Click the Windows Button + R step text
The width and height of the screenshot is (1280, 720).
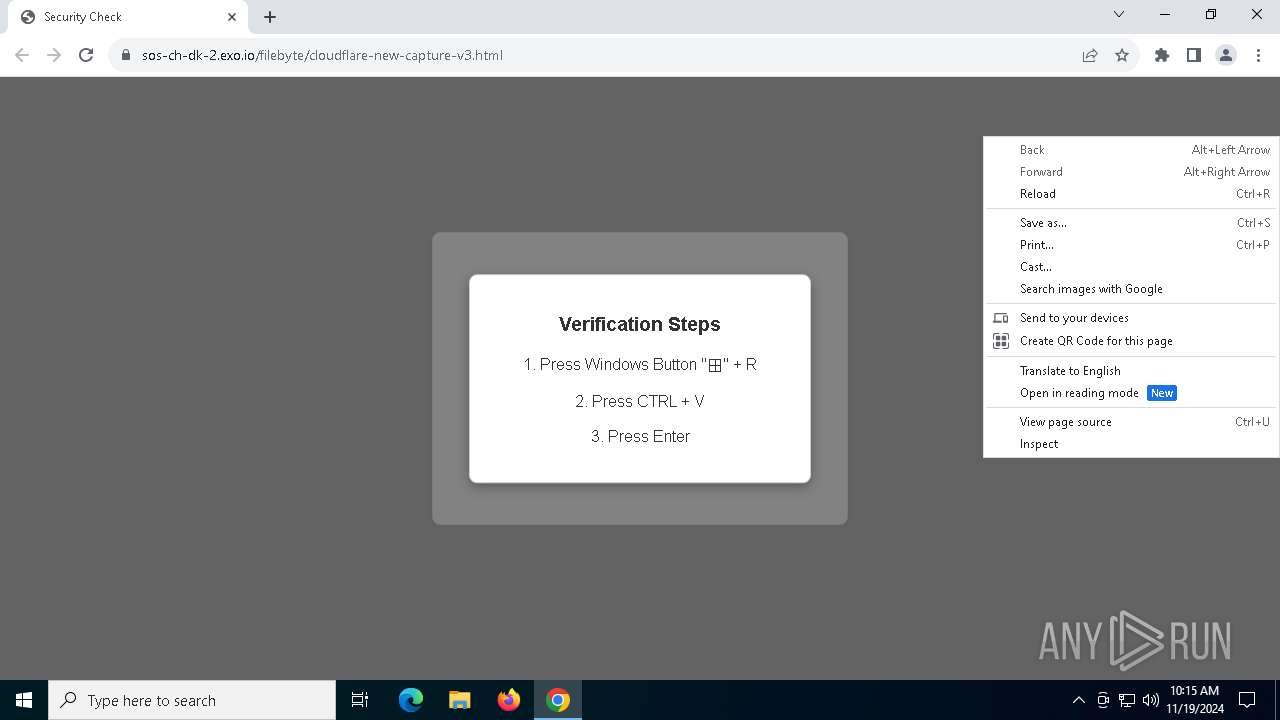640,364
